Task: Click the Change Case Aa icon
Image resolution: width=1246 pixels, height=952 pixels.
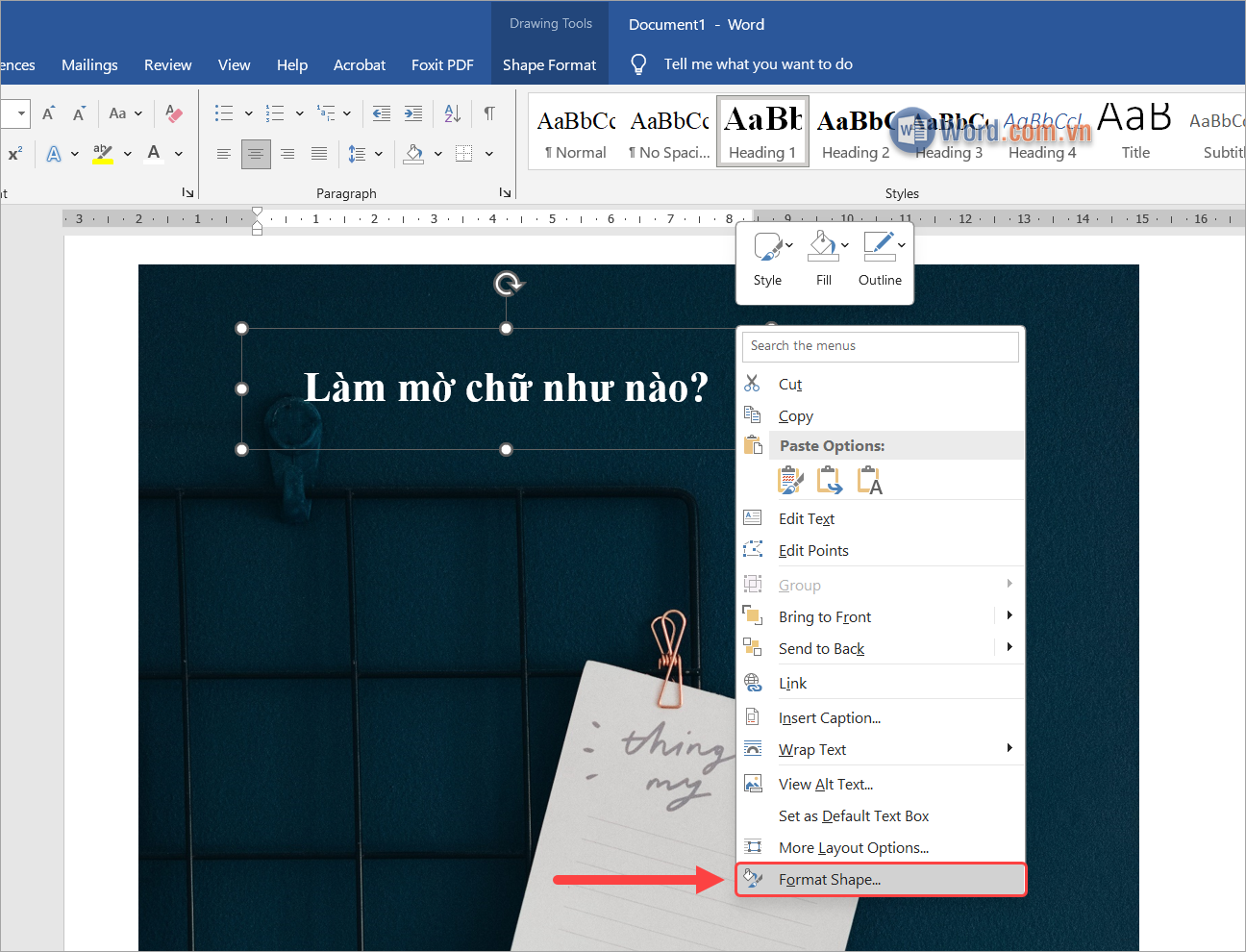Action: [117, 113]
